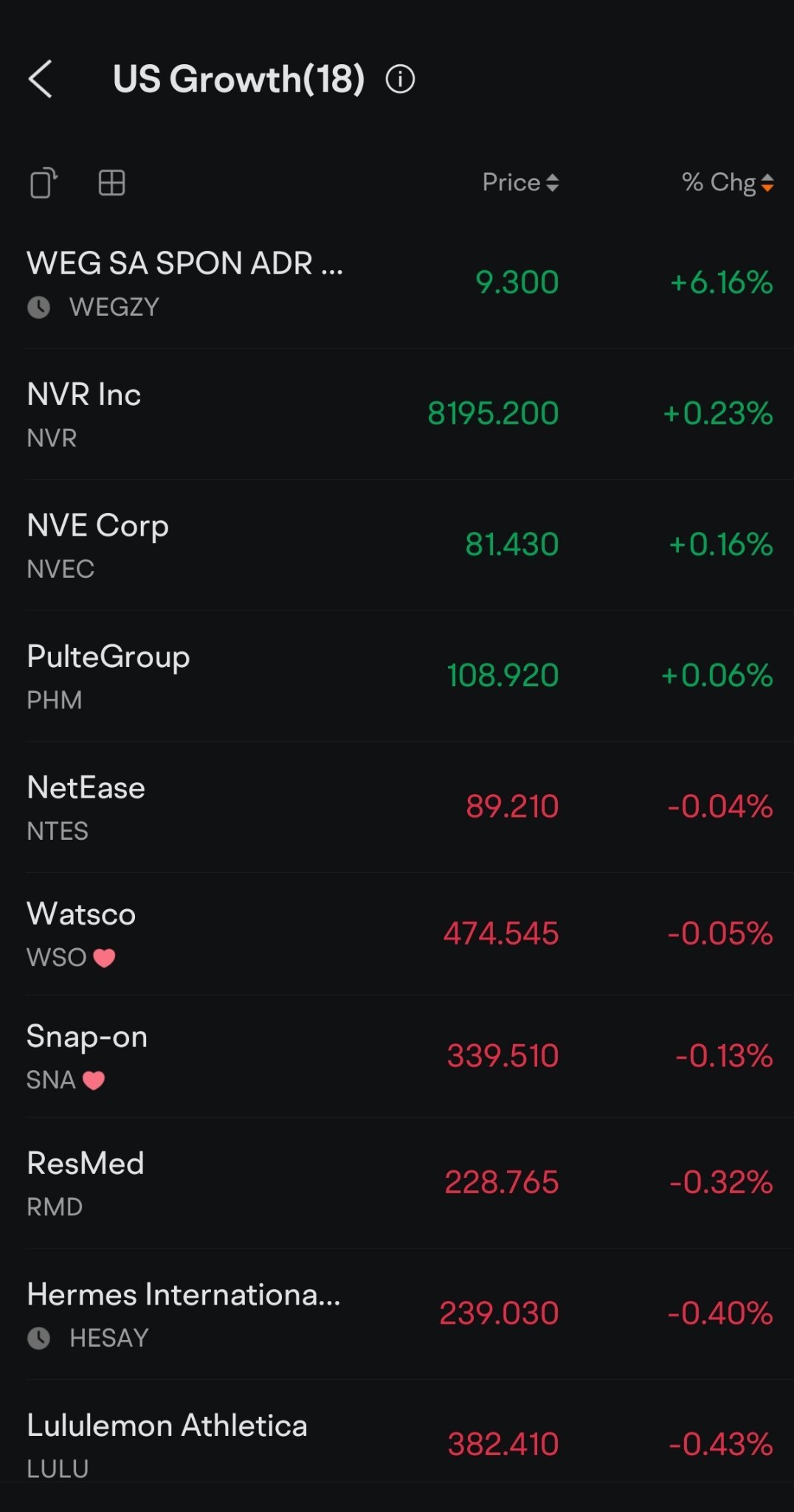Viewport: 794px width, 1512px height.
Task: Tap the heart icon beside WSO
Action: coord(104,958)
